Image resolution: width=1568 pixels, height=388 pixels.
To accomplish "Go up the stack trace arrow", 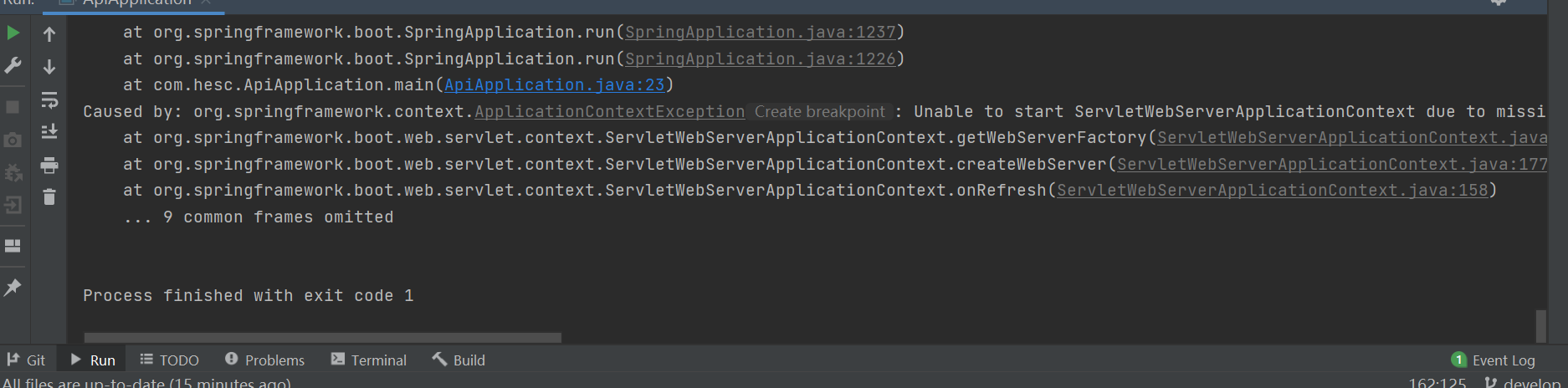I will pyautogui.click(x=49, y=34).
